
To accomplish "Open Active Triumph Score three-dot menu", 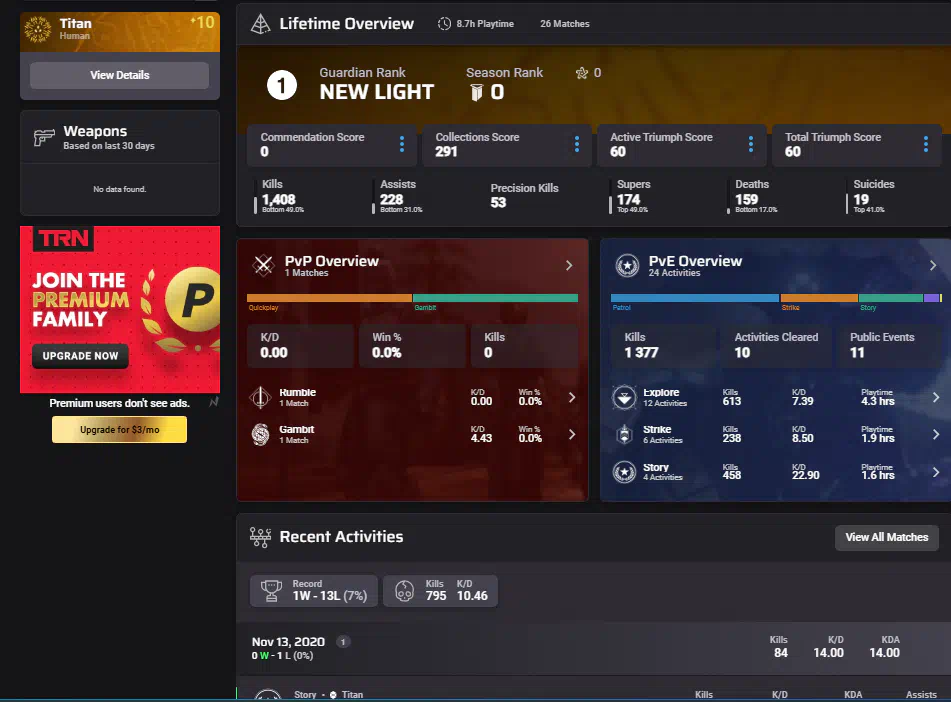I will pos(752,145).
